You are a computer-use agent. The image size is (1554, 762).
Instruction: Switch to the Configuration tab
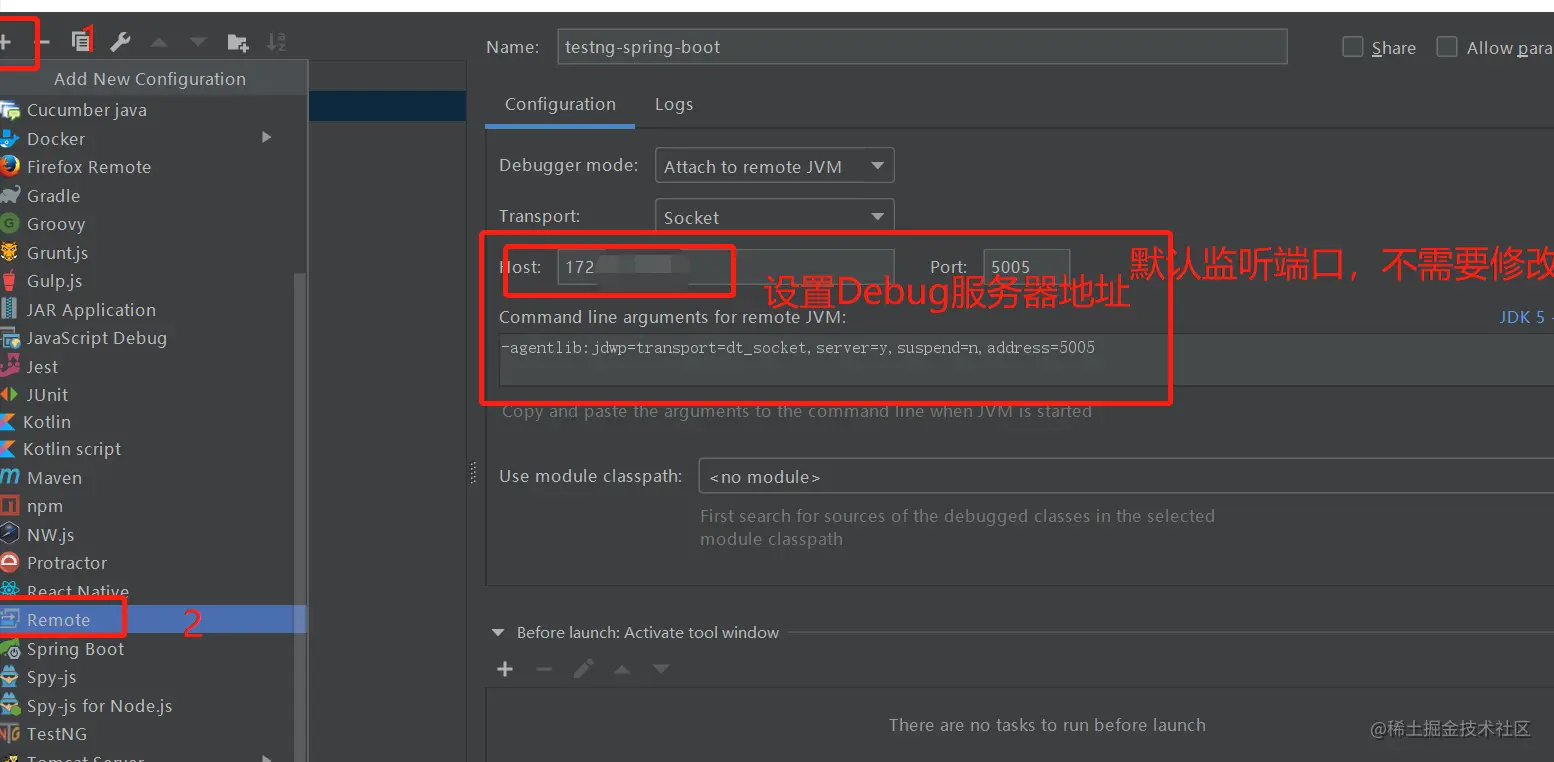(x=560, y=104)
